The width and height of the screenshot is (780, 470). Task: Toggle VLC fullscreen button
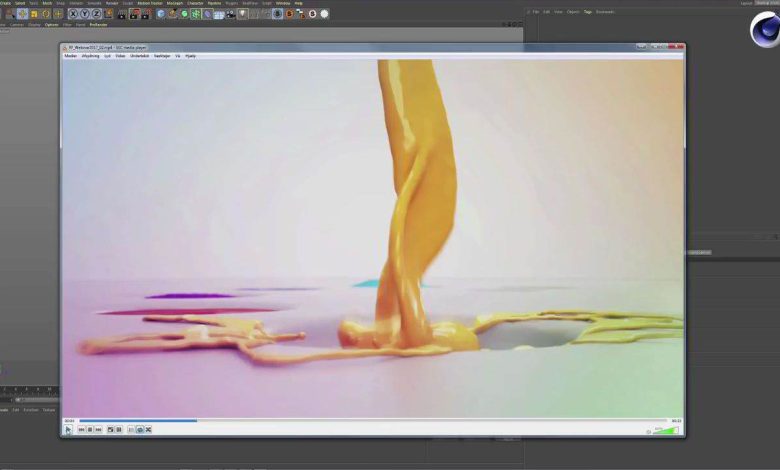coord(110,429)
